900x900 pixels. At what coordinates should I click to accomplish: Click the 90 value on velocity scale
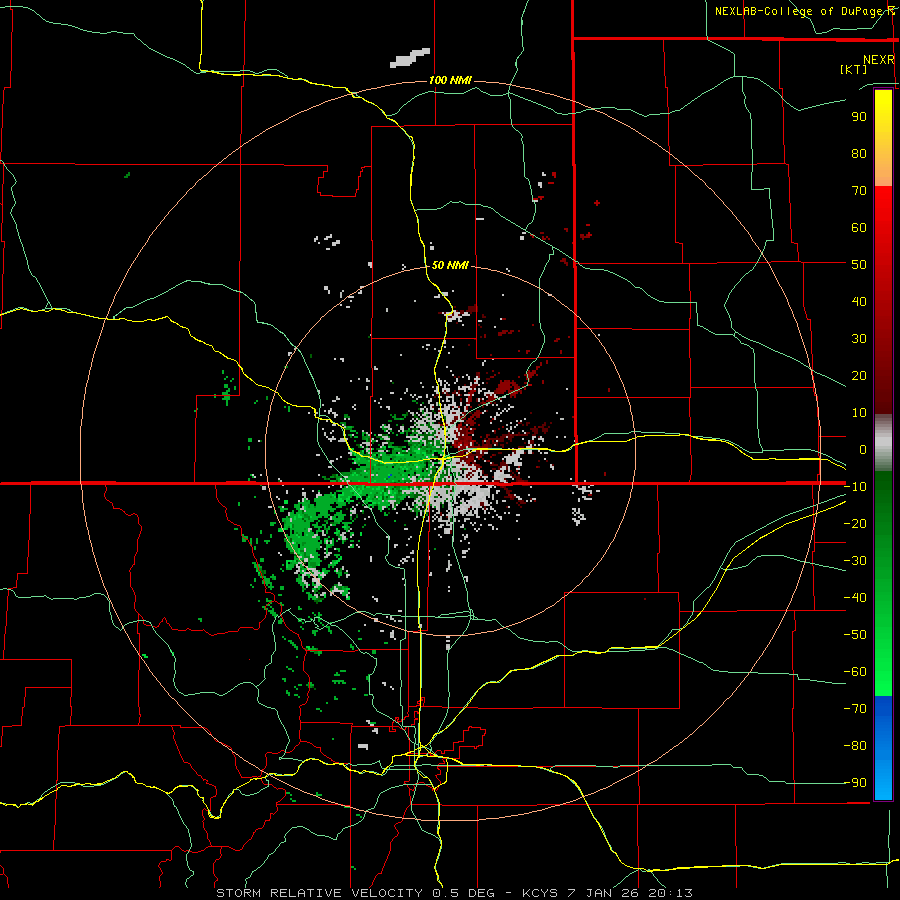(x=859, y=117)
